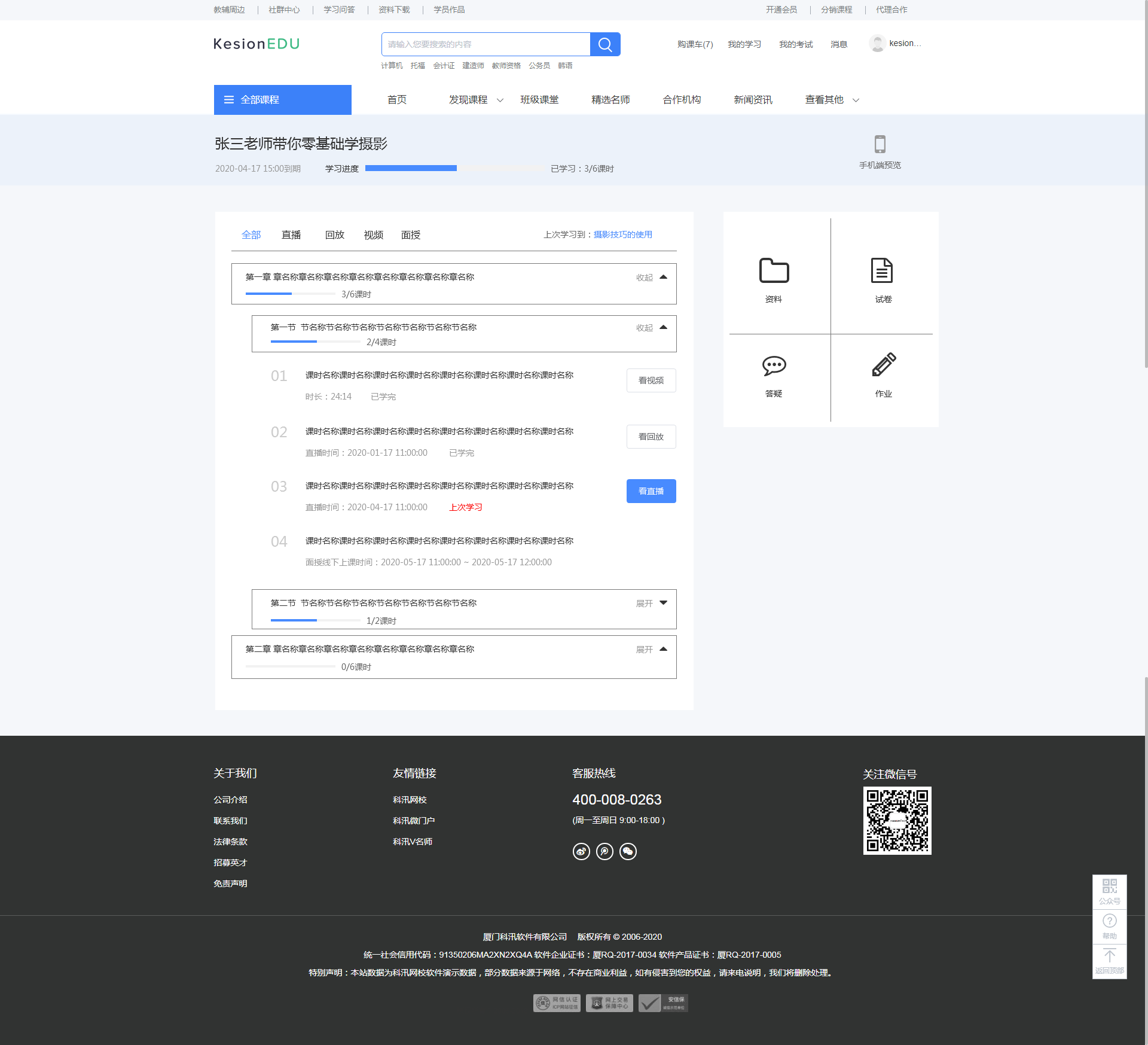The height and width of the screenshot is (1045, 1148).
Task: Click the search magnifier button
Action: (605, 44)
